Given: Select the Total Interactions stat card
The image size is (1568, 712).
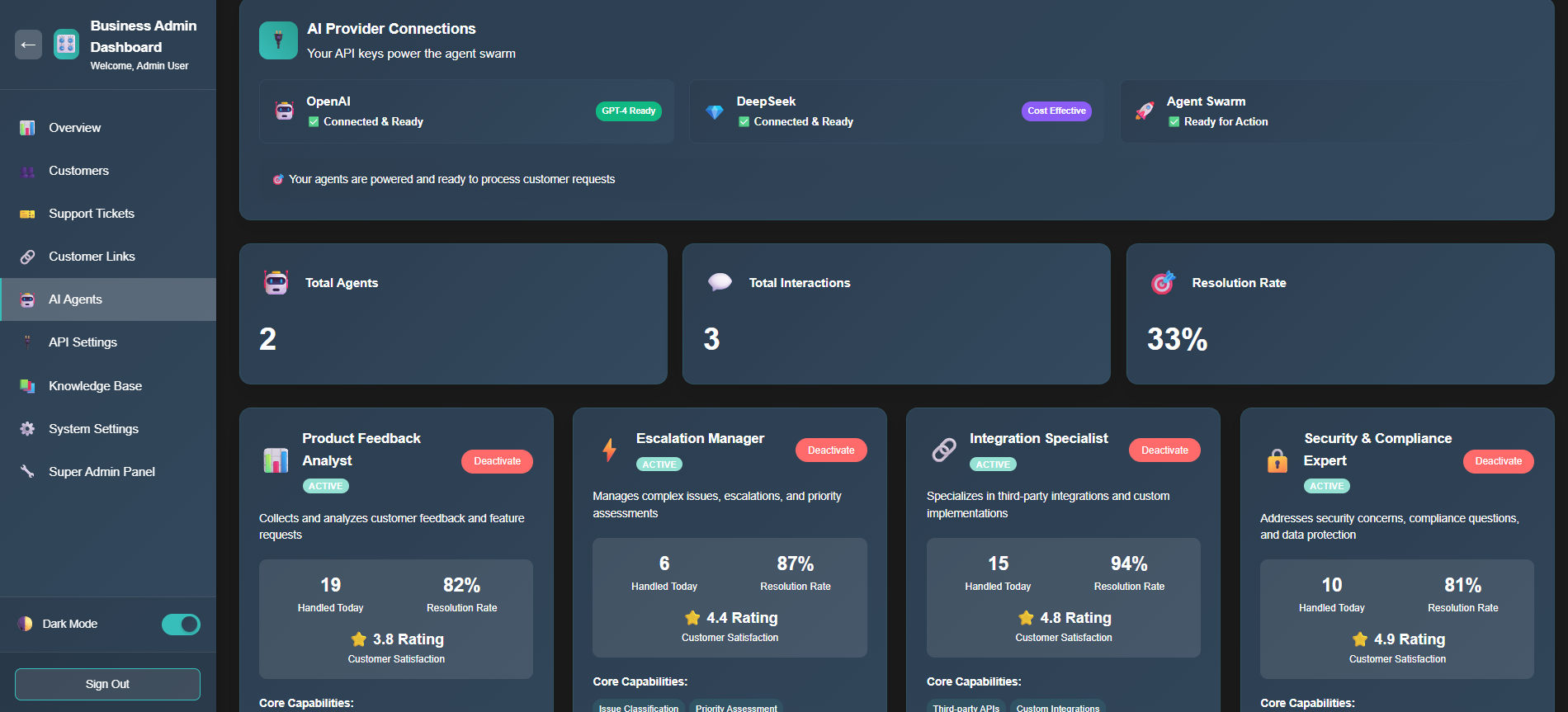Looking at the screenshot, I should point(895,314).
